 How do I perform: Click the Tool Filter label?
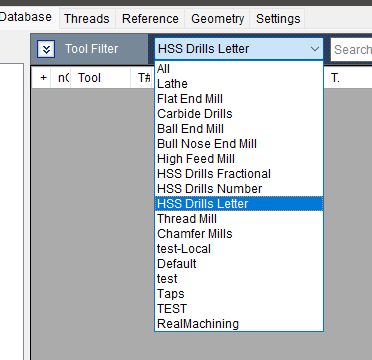coord(91,49)
